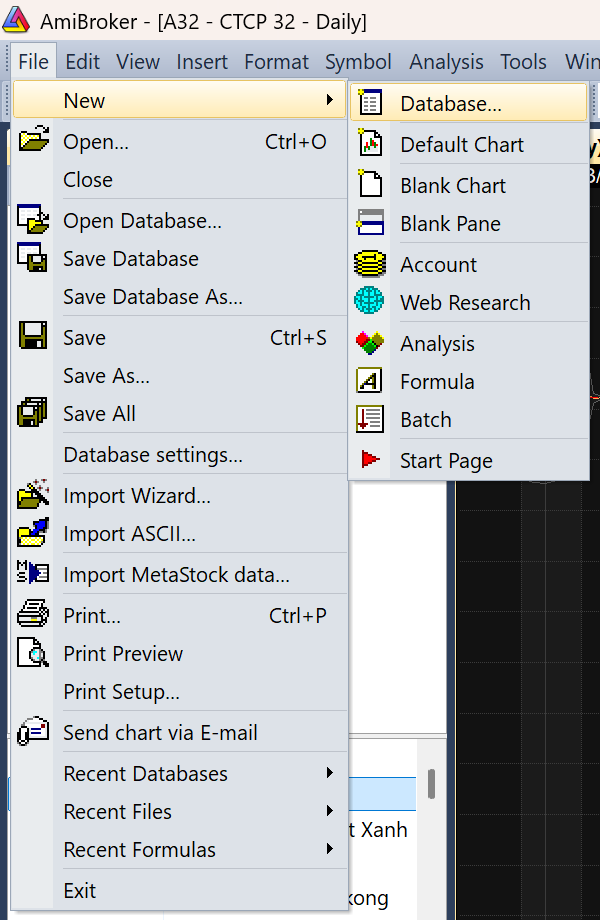Select Save Database menu entry

pos(179,259)
